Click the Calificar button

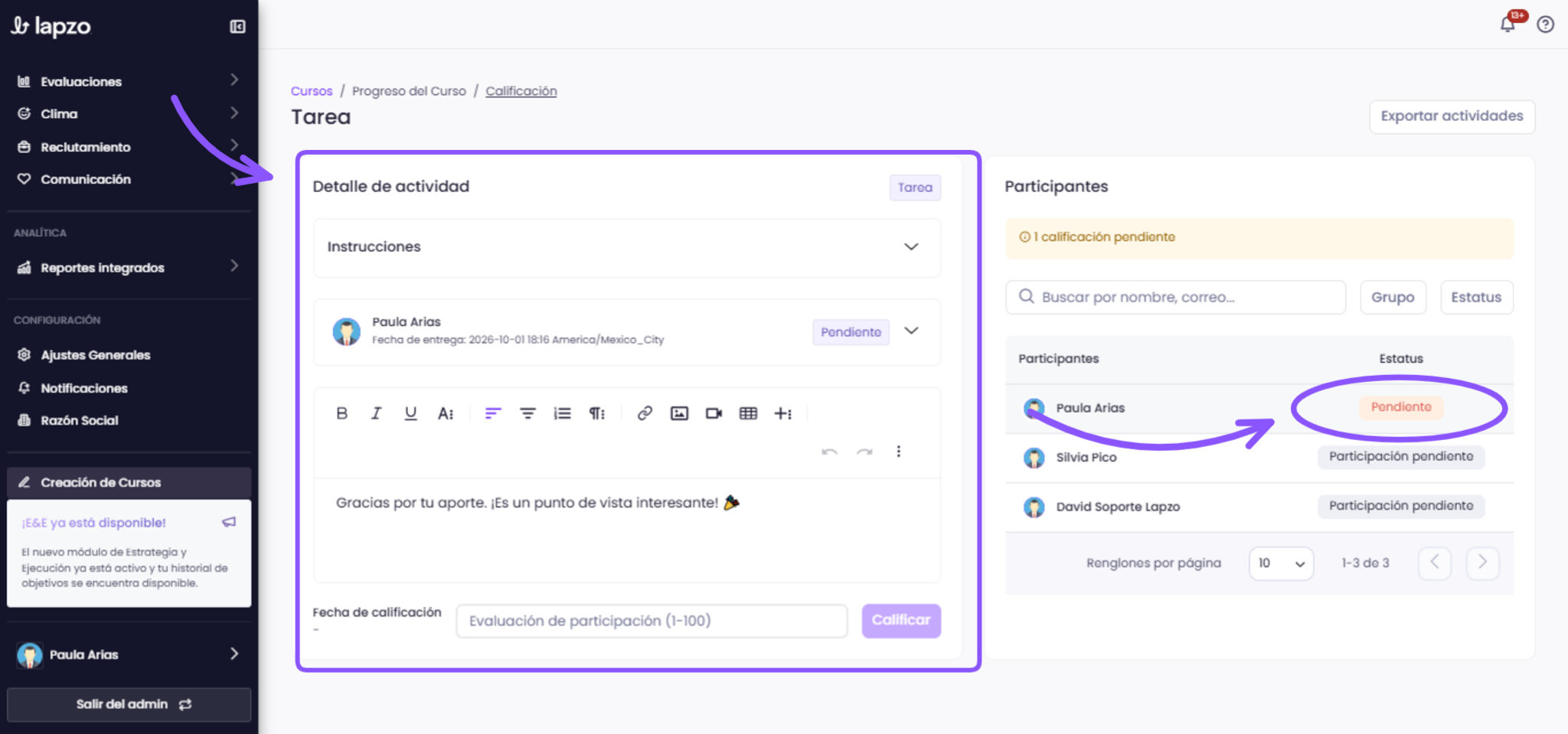[901, 621]
